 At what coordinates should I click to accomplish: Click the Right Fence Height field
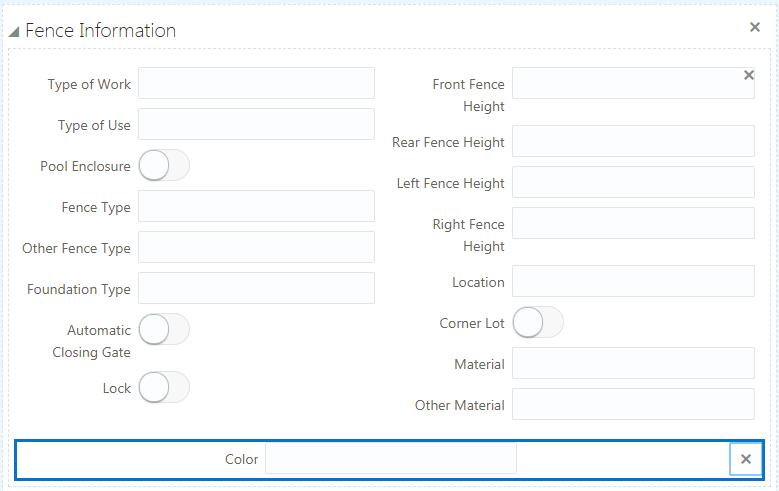point(633,223)
